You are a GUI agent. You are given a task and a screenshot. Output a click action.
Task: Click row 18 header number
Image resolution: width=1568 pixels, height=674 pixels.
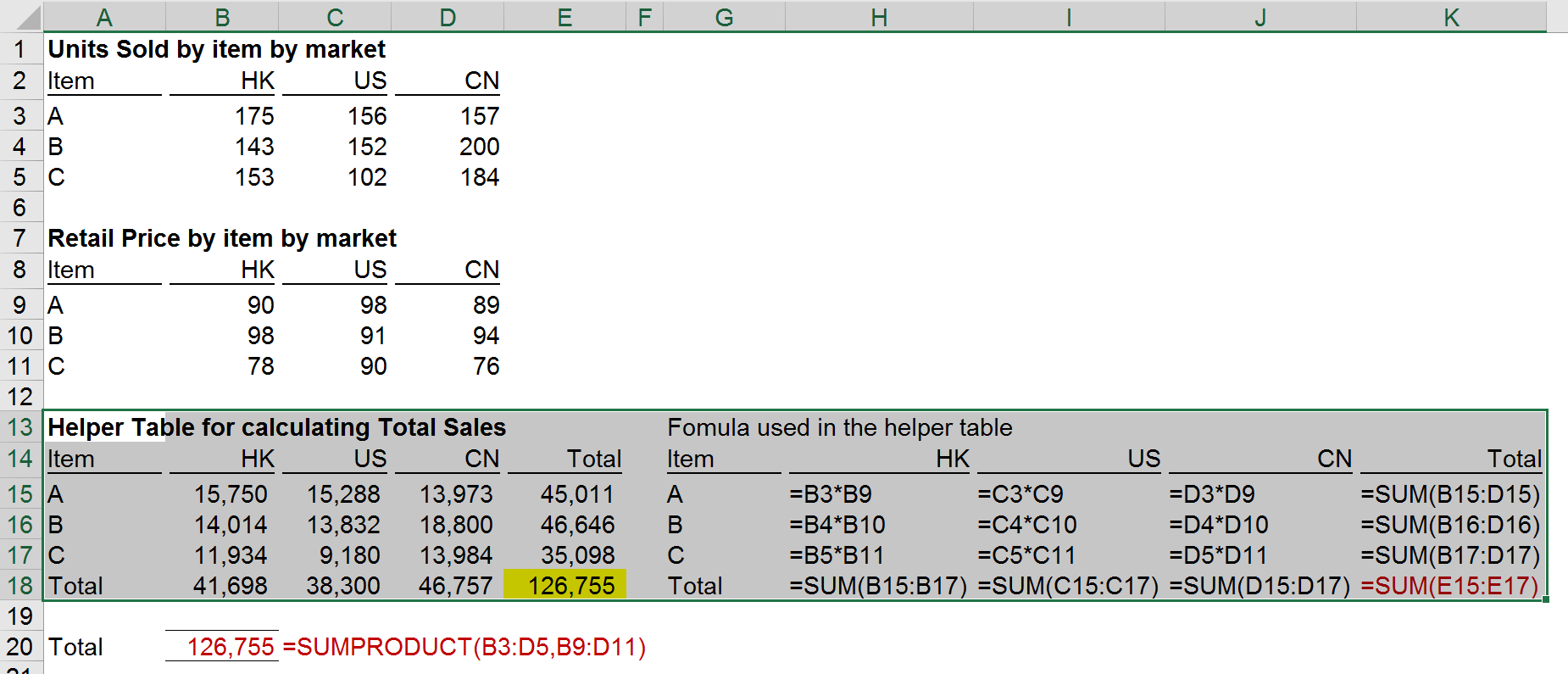pyautogui.click(x=20, y=586)
